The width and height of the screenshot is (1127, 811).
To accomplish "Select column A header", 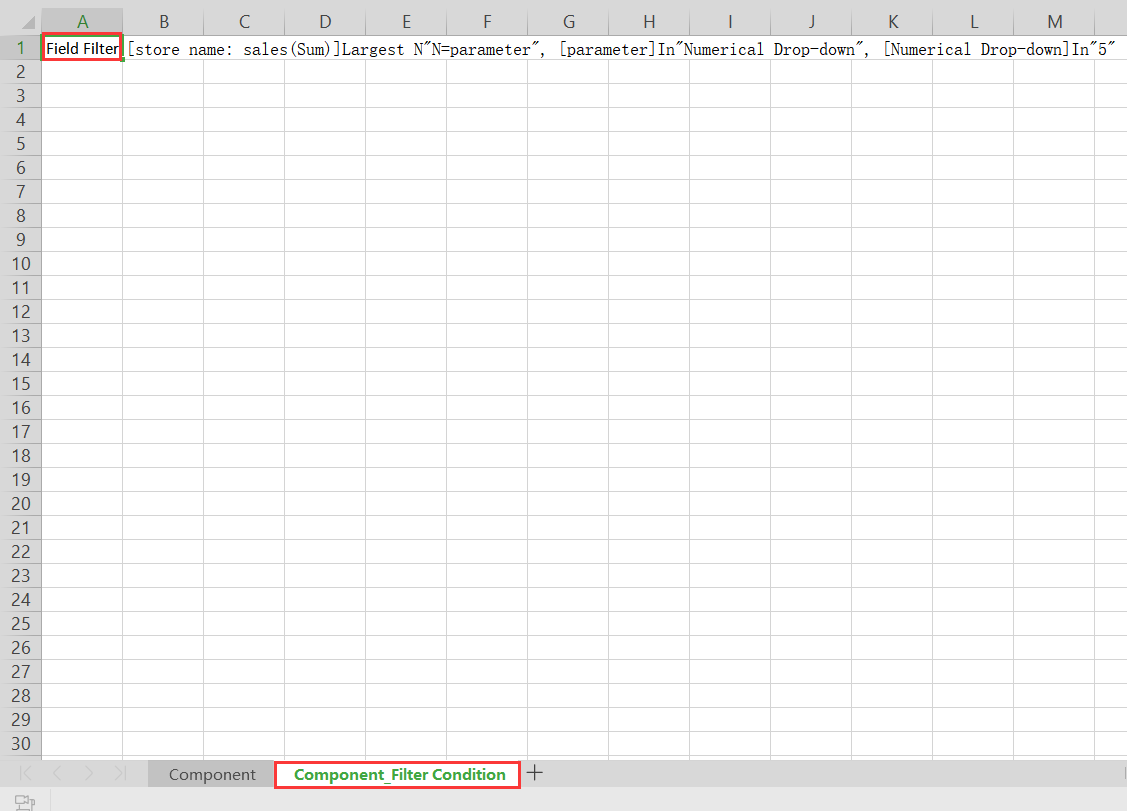I will 82,22.
